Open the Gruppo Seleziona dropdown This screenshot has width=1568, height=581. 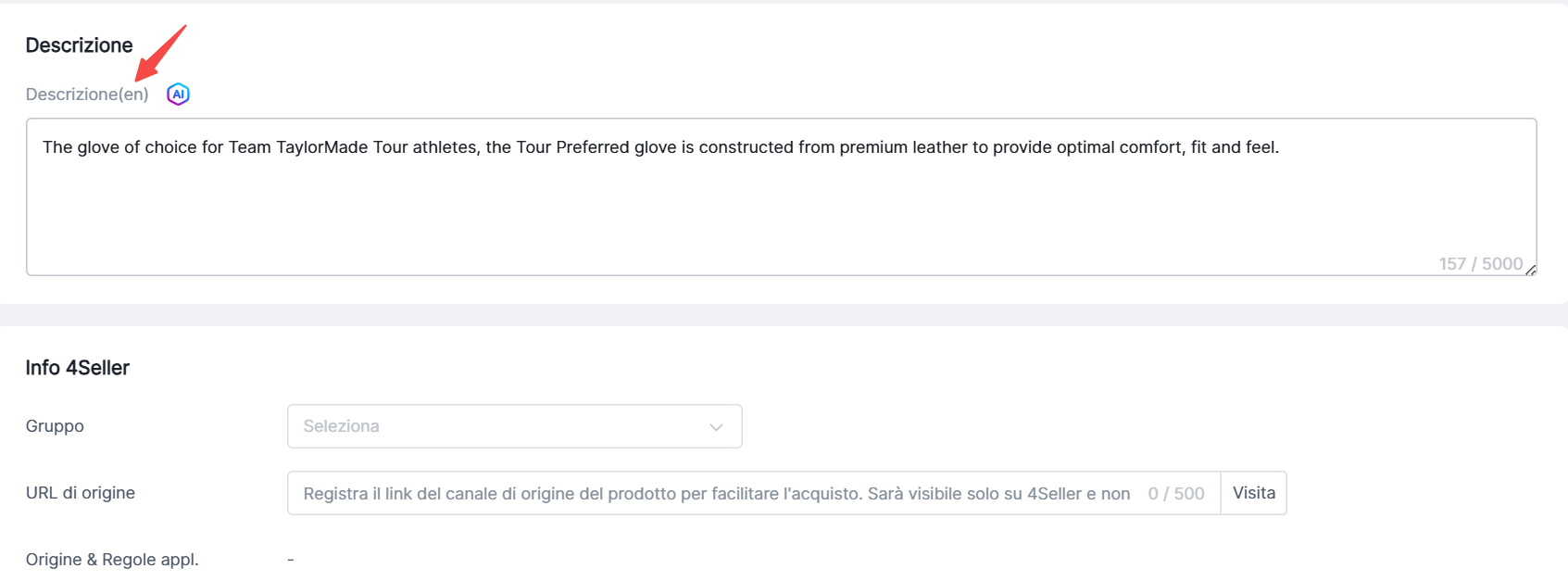tap(500, 426)
